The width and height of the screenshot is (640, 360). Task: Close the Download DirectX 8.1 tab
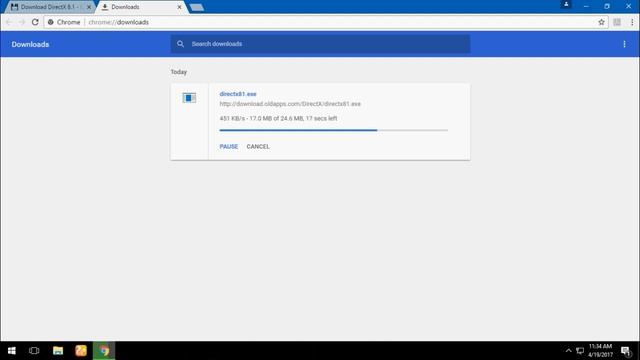[89, 7]
